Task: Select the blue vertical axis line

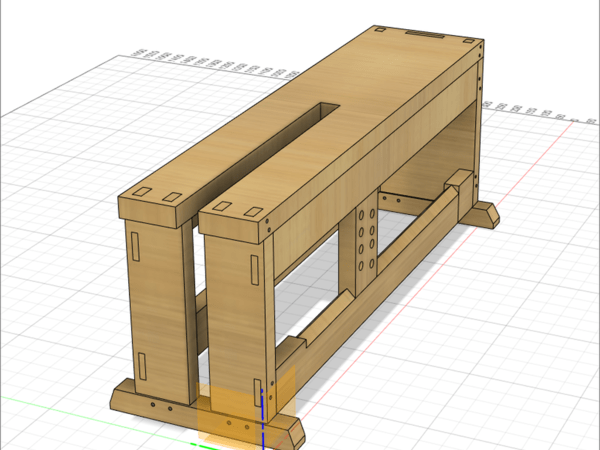Action: (262, 410)
